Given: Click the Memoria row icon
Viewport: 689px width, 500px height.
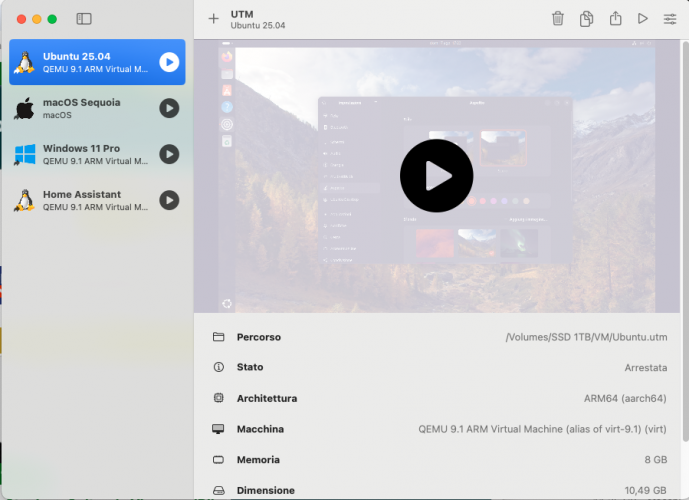Looking at the screenshot, I should click(x=219, y=460).
